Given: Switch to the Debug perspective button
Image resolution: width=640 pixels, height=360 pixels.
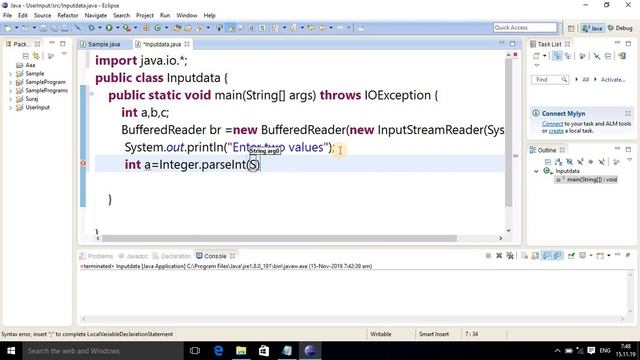Looking at the screenshot, I should coord(620,28).
